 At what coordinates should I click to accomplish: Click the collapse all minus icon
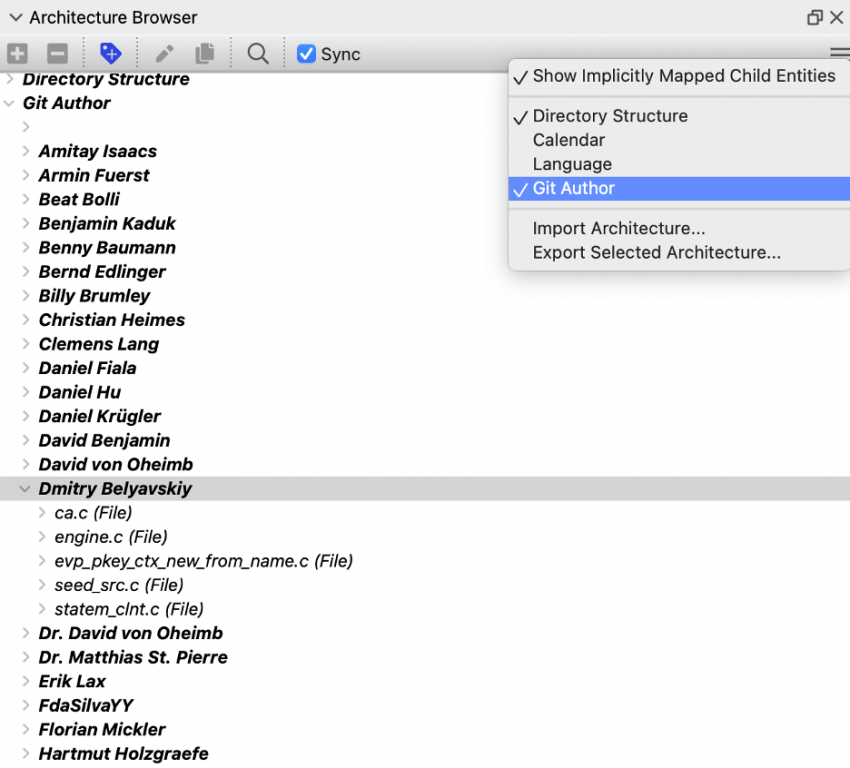[58, 54]
